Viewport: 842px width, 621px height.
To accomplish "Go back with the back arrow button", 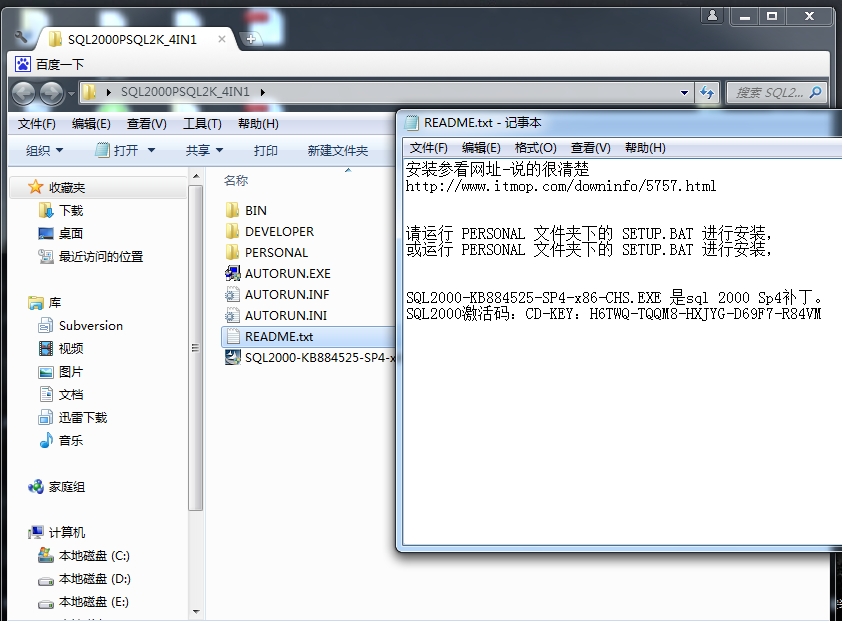I will 23,93.
